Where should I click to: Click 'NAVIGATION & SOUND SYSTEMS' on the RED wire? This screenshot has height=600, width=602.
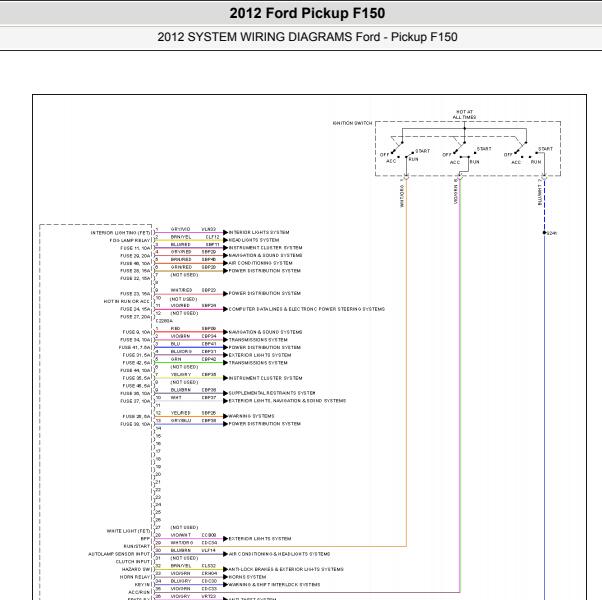(x=265, y=332)
